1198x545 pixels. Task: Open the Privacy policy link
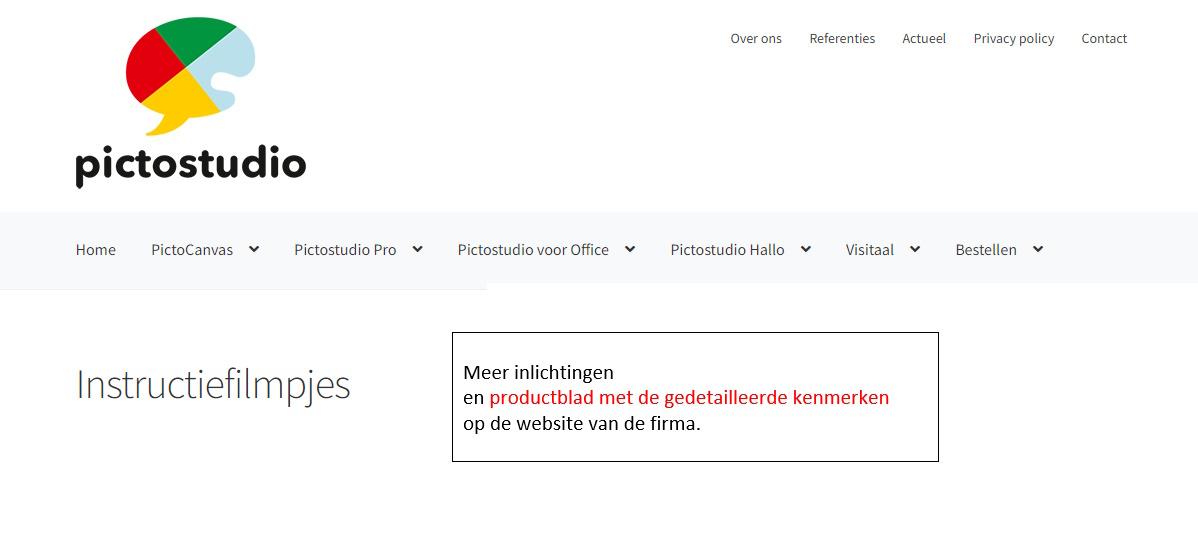coord(1013,39)
